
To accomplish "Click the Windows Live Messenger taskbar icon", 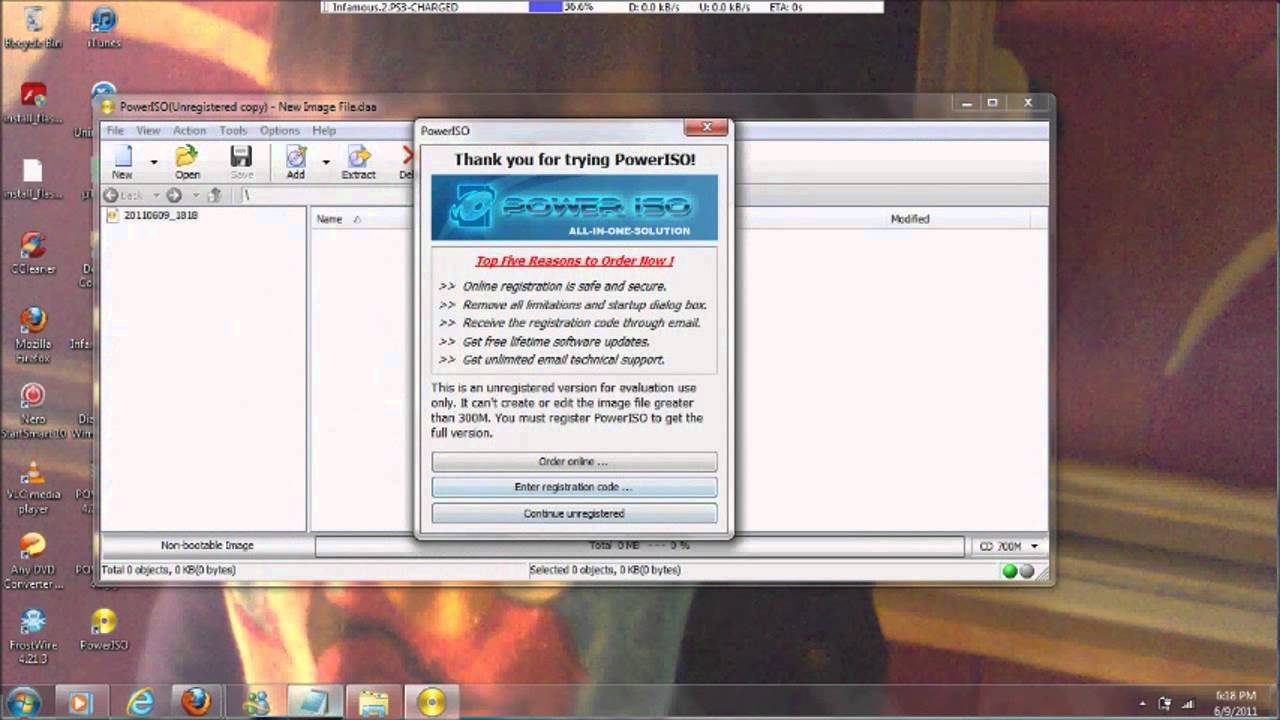I will (256, 703).
